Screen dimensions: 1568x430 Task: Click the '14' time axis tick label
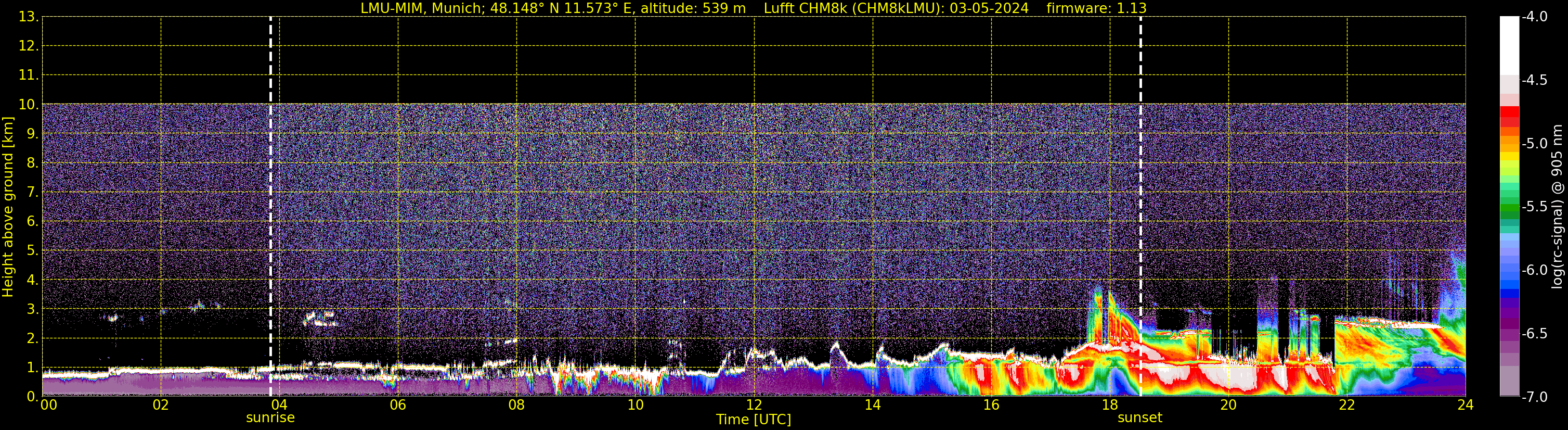pos(872,405)
